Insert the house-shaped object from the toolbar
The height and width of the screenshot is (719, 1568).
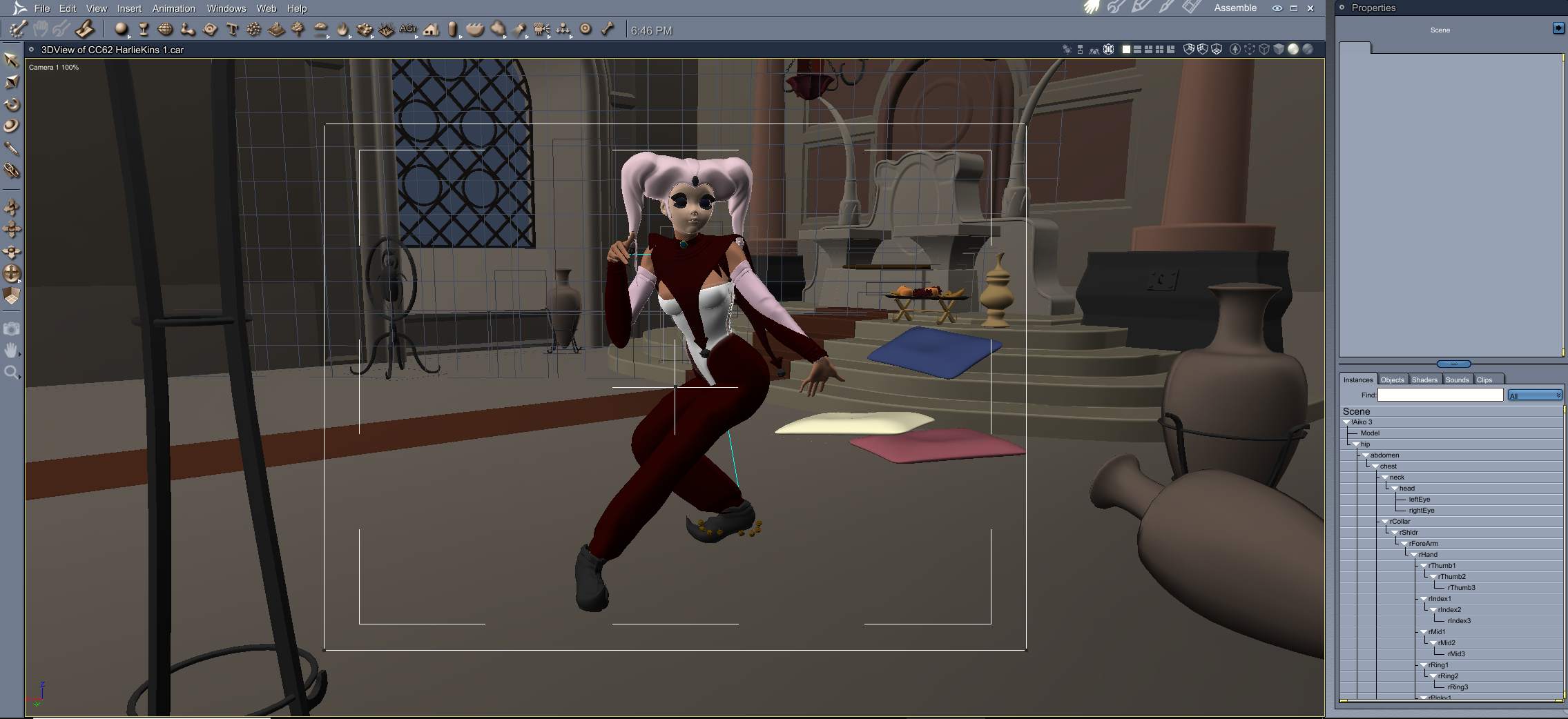(x=431, y=29)
